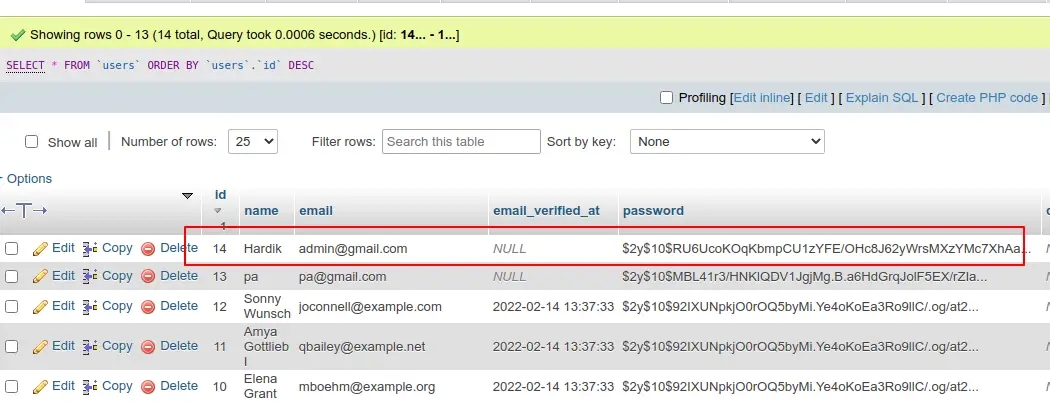Open the Sort by key dropdown

(727, 142)
